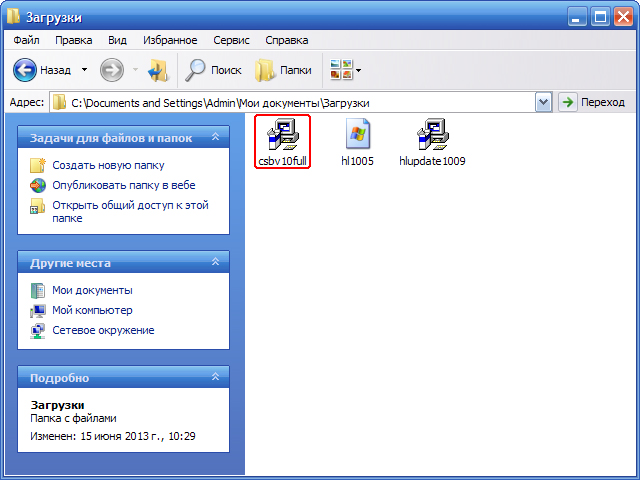Viewport: 640px width, 480px height.
Task: Close the Загрузки window
Action: tap(623, 17)
